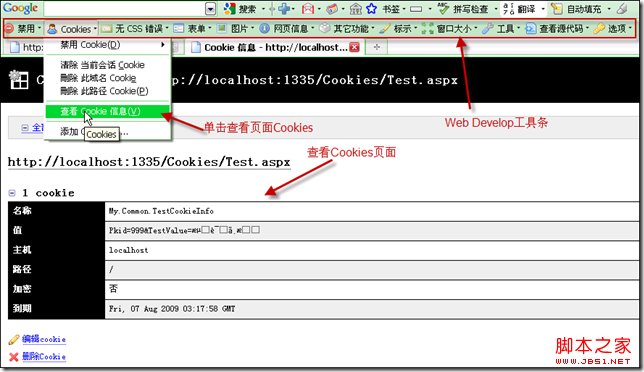The width and height of the screenshot is (644, 372).
Task: Open the 标示 outline menu
Action: [403, 28]
